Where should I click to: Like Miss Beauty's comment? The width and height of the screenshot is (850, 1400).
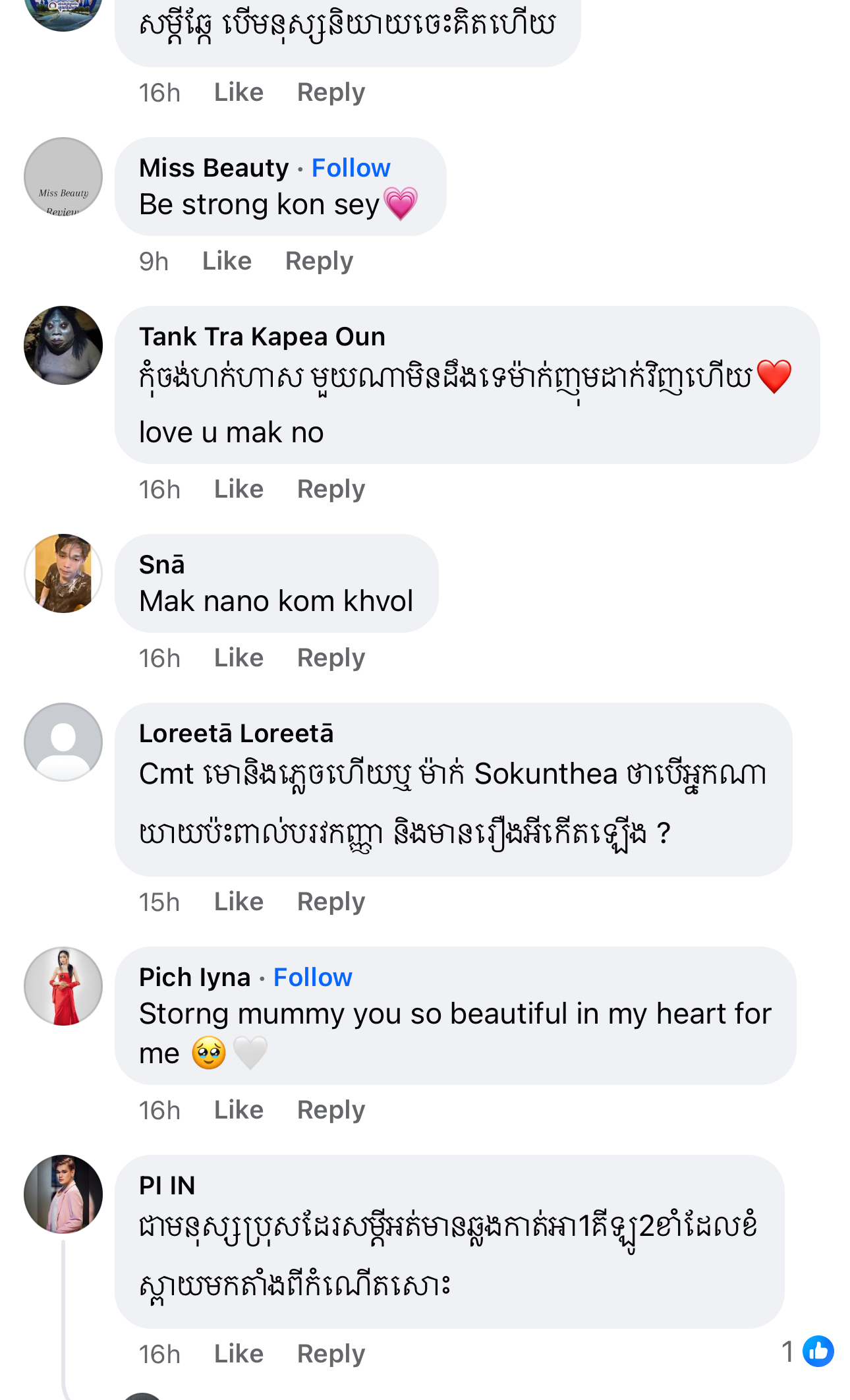pyautogui.click(x=227, y=261)
